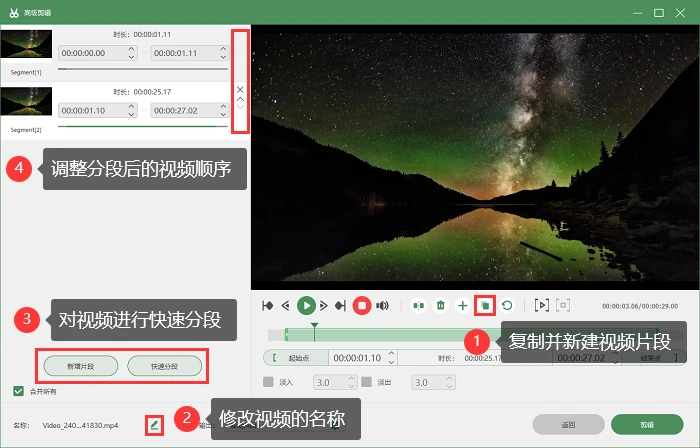Screen dimensions: 700x448
Task: Split the clip with the split icon
Action: point(418,306)
